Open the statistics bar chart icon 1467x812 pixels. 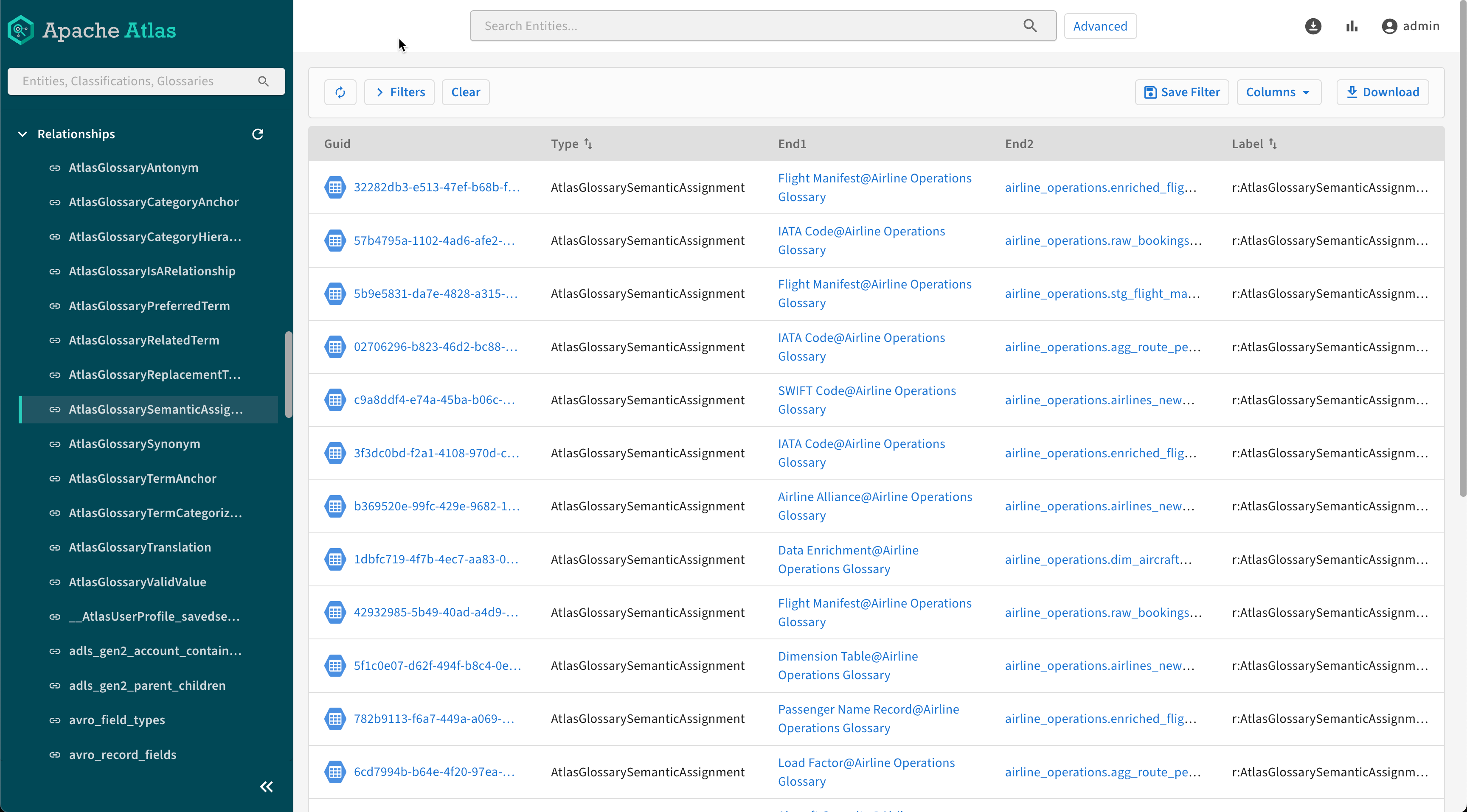coord(1352,26)
